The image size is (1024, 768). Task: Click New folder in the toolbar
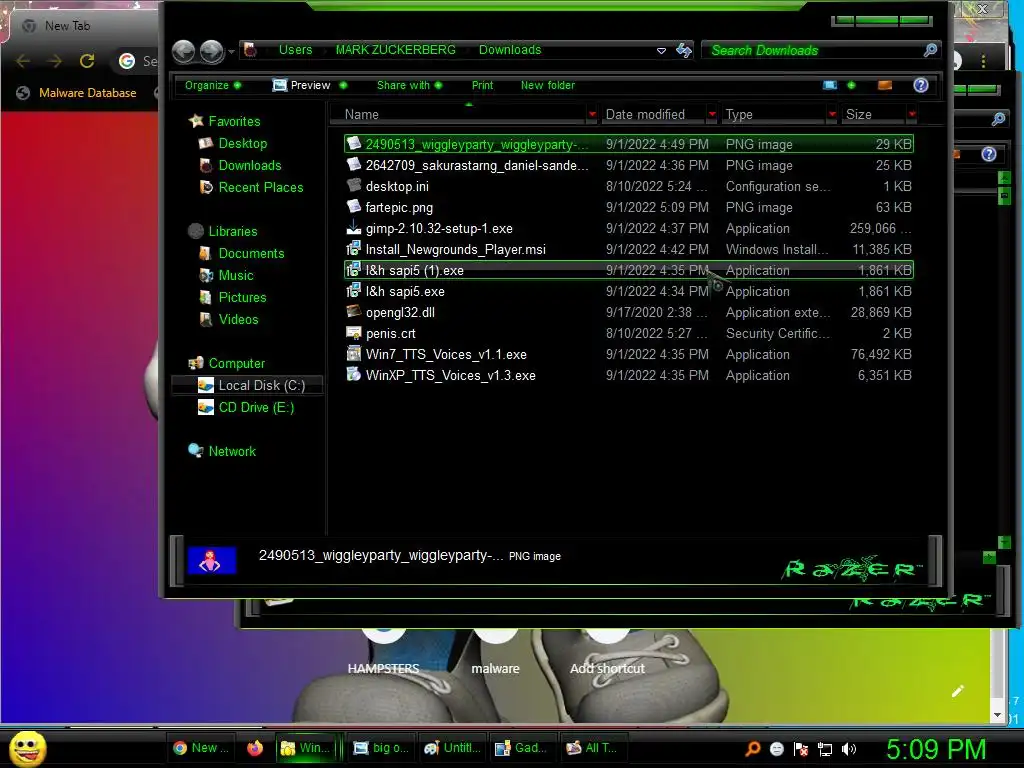coord(548,86)
